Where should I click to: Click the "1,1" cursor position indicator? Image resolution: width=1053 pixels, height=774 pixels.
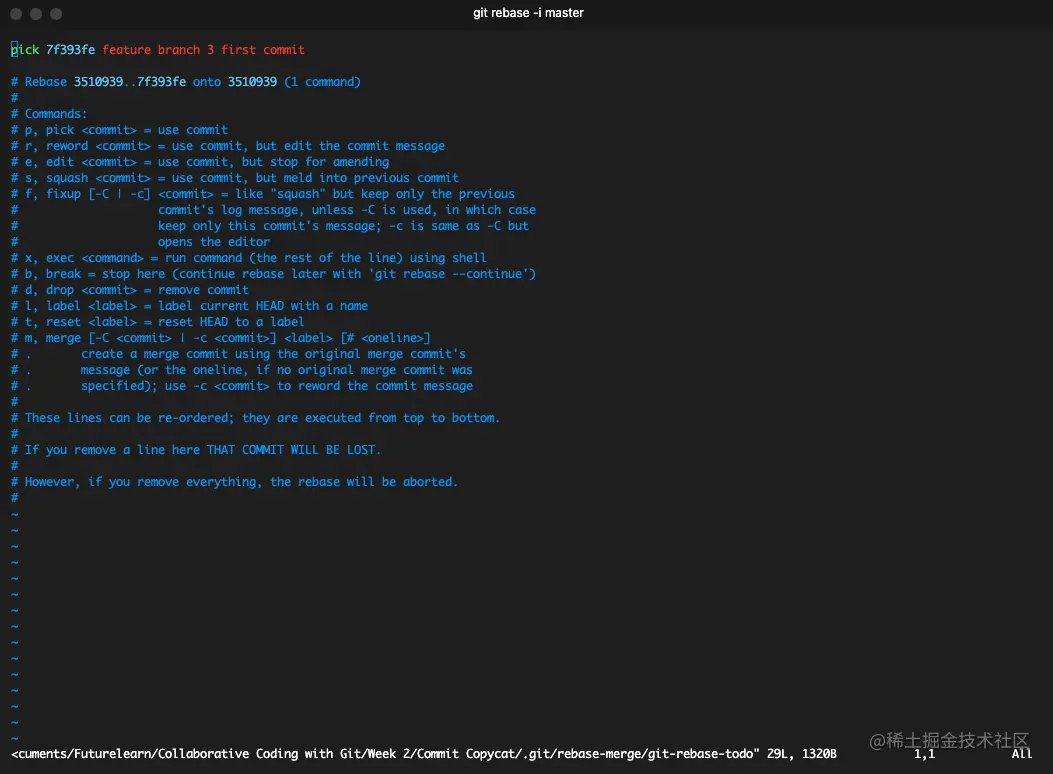924,755
